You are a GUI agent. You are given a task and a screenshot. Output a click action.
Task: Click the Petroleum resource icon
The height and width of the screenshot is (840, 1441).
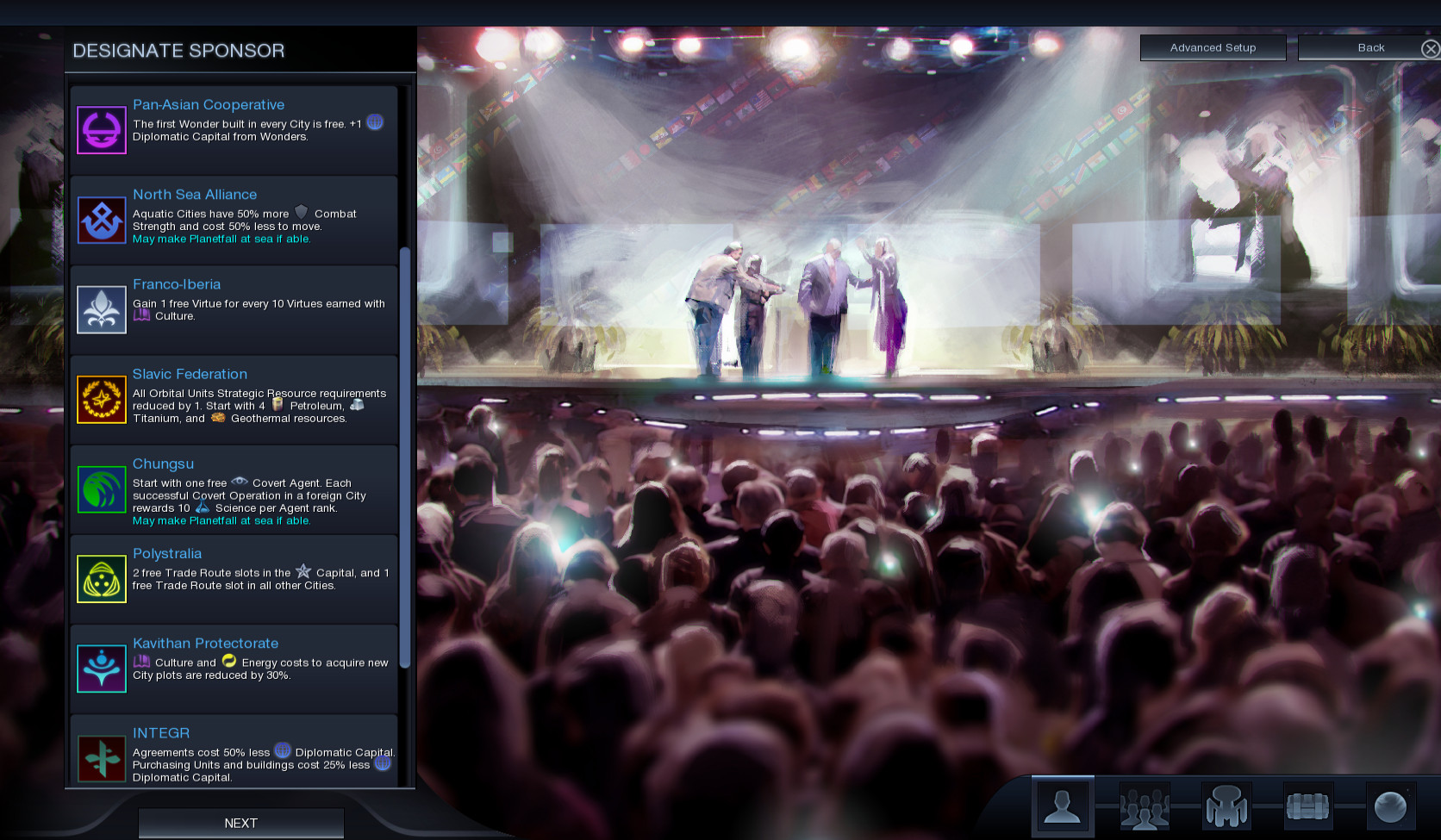(x=278, y=404)
